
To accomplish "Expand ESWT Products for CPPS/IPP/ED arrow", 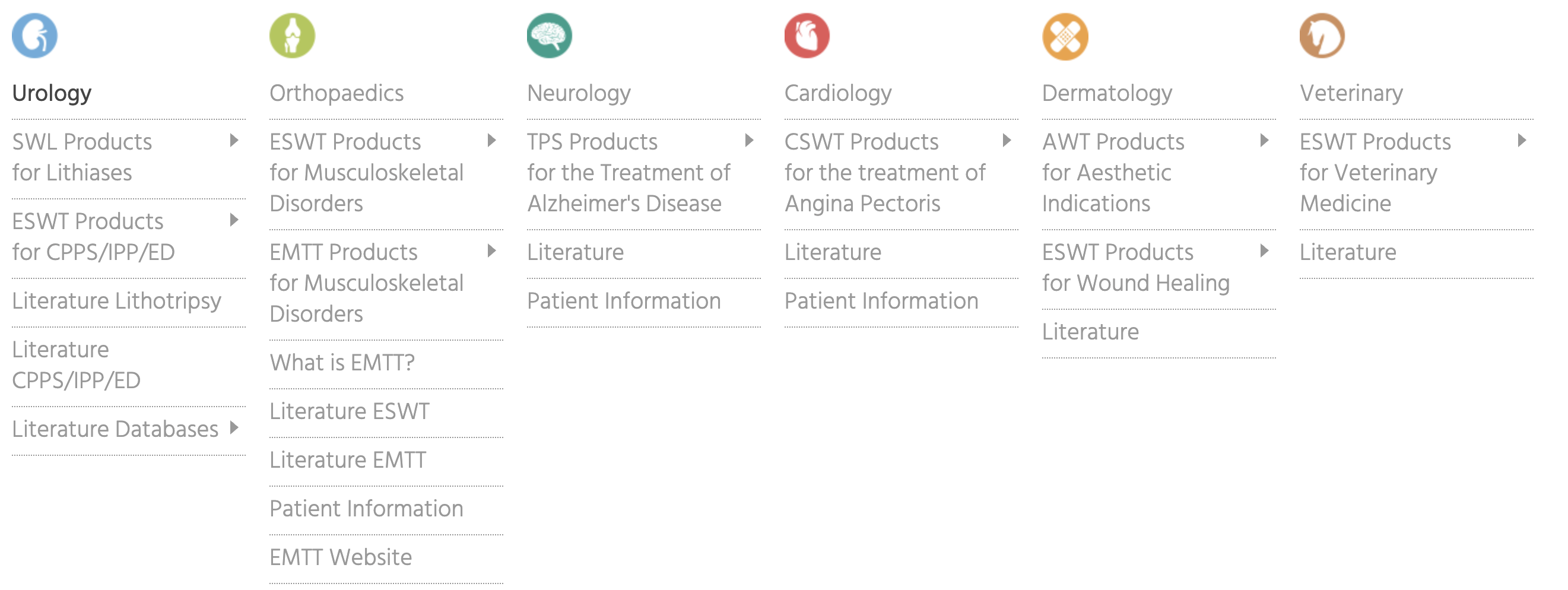I will pos(234,220).
